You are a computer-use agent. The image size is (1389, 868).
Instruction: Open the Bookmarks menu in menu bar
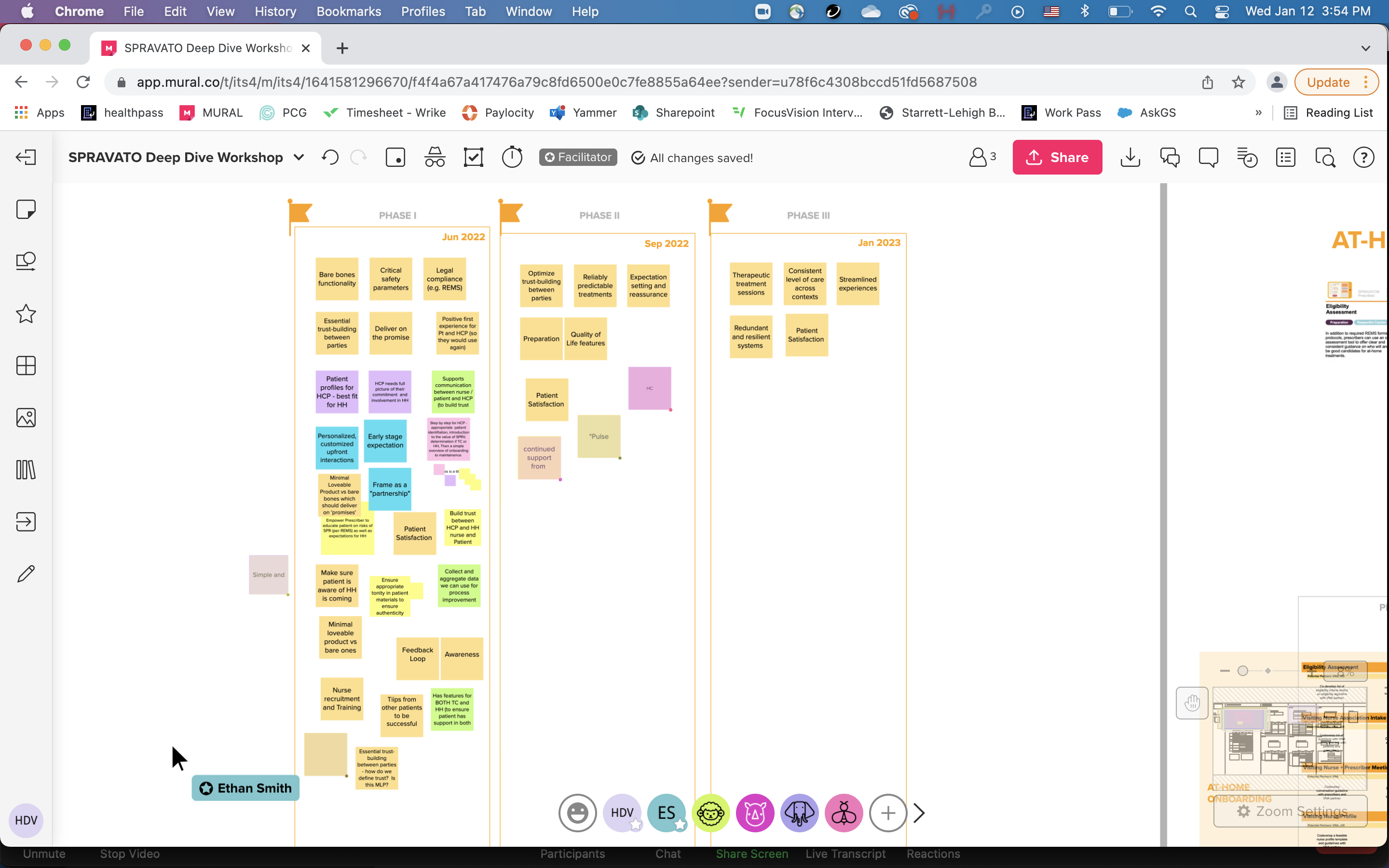click(x=348, y=12)
